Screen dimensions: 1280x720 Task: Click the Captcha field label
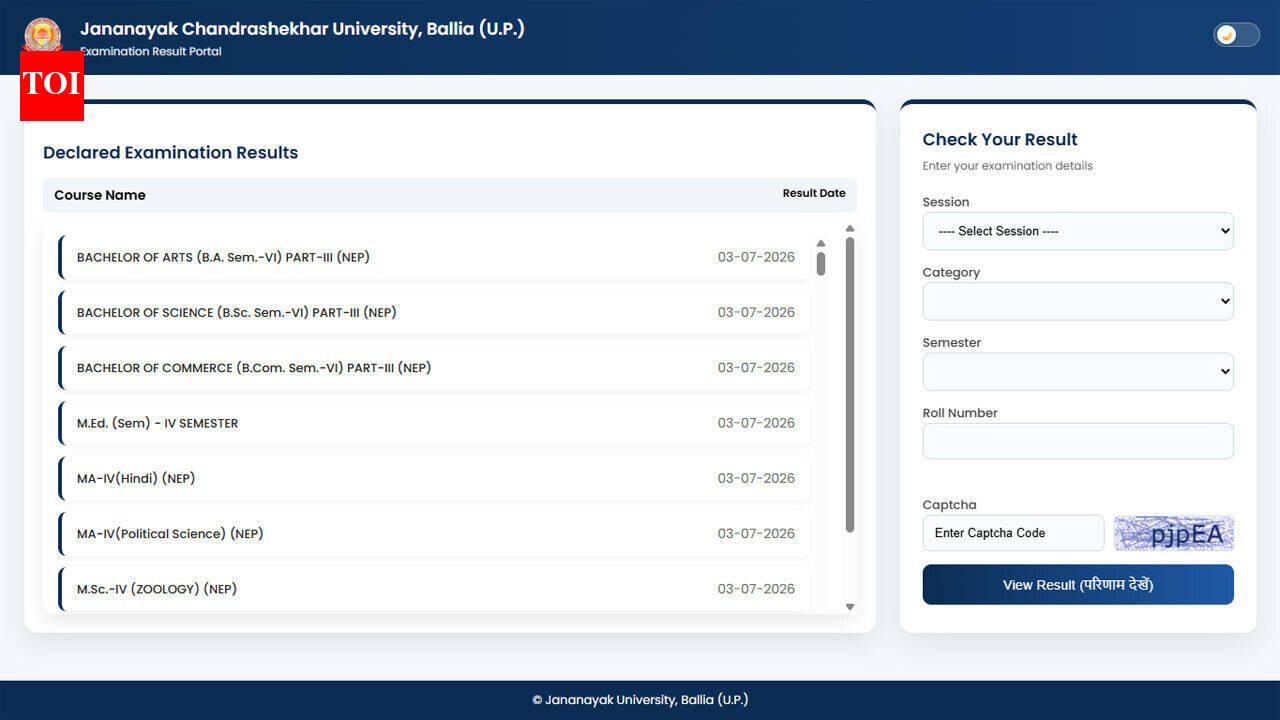pyautogui.click(x=949, y=505)
